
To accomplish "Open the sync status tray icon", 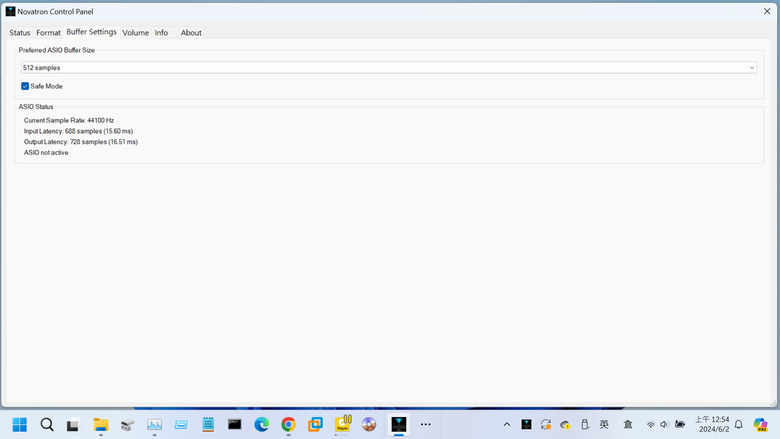I will 546,424.
